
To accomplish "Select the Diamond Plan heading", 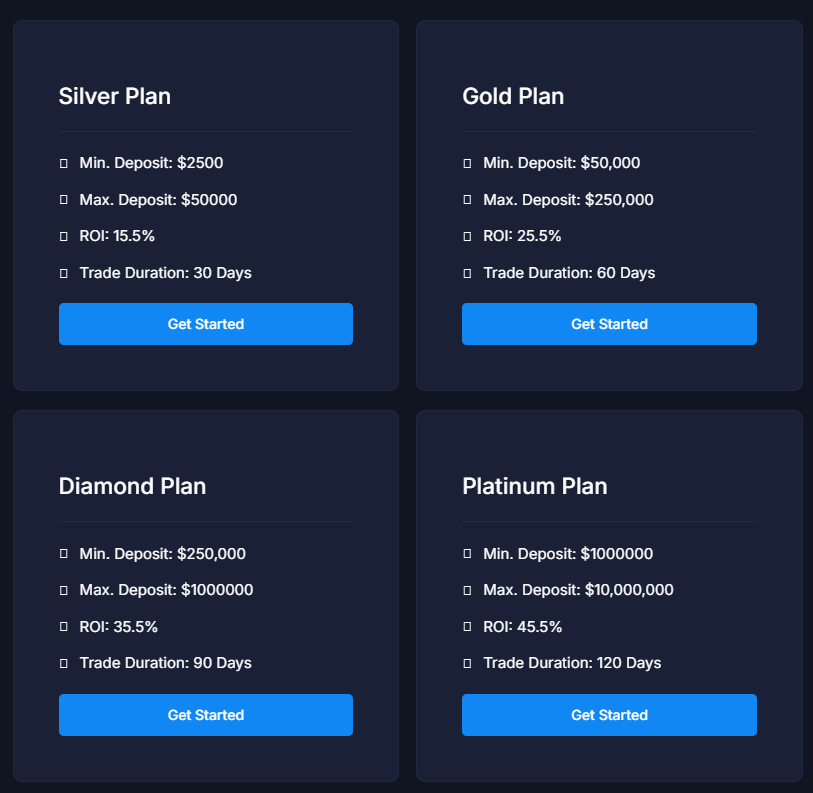I will pos(132,487).
